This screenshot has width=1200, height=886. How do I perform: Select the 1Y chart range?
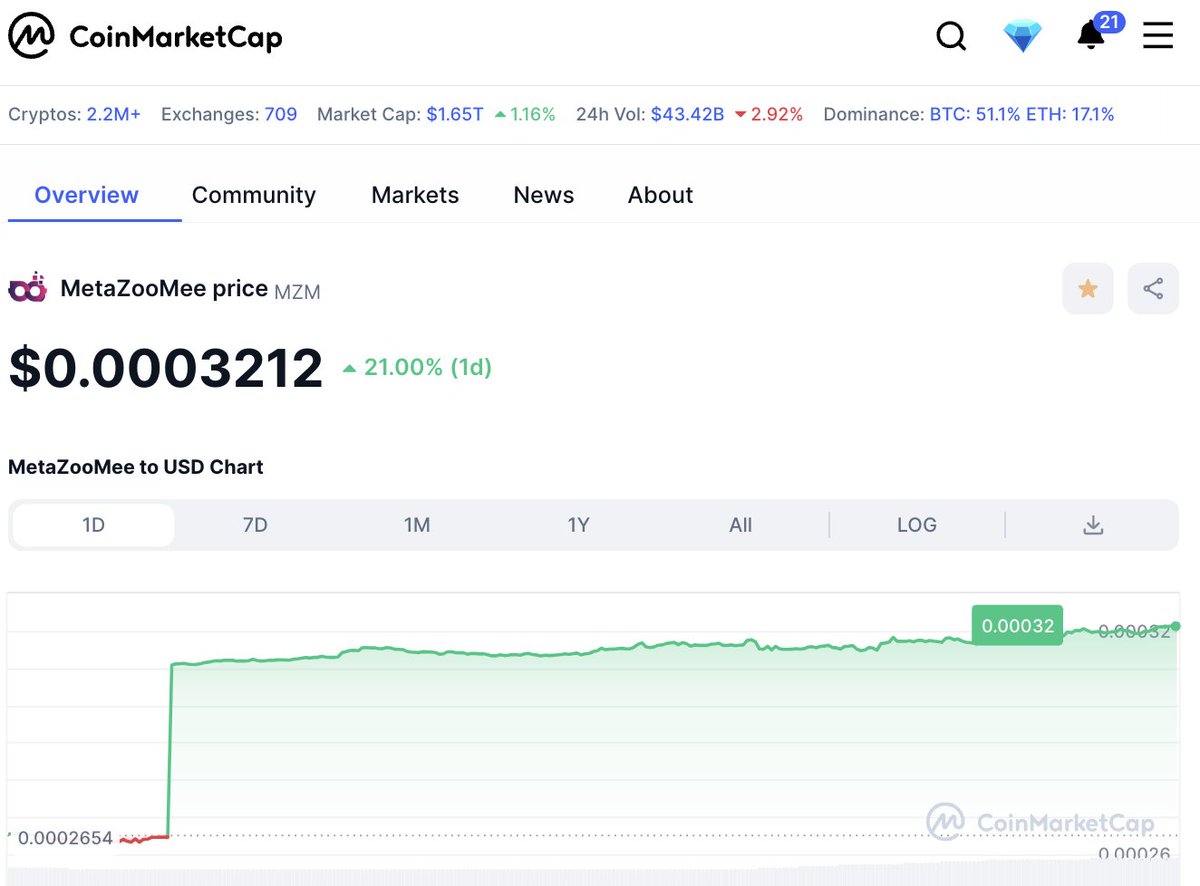(x=579, y=525)
